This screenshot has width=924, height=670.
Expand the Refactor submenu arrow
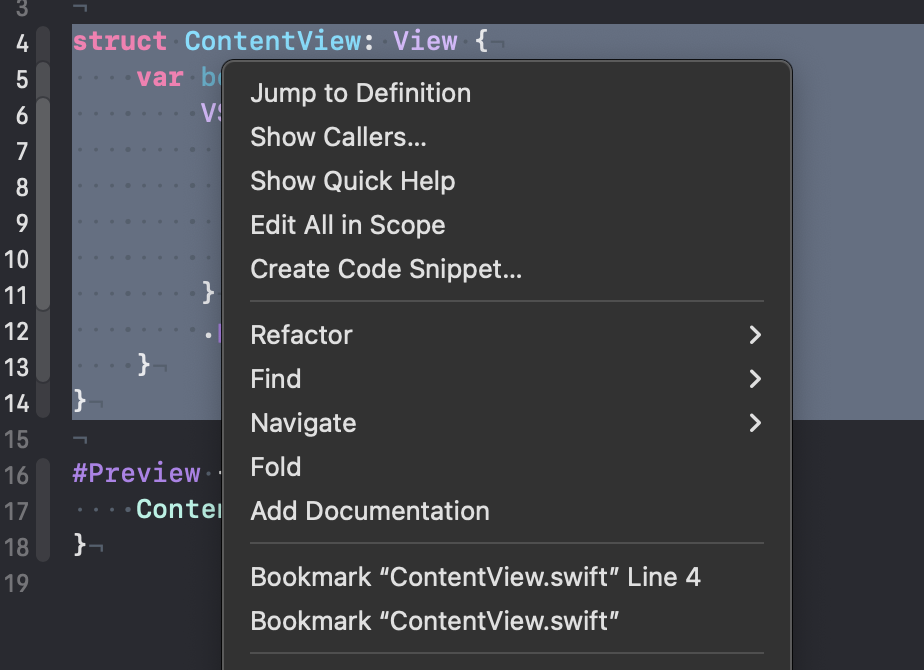755,335
